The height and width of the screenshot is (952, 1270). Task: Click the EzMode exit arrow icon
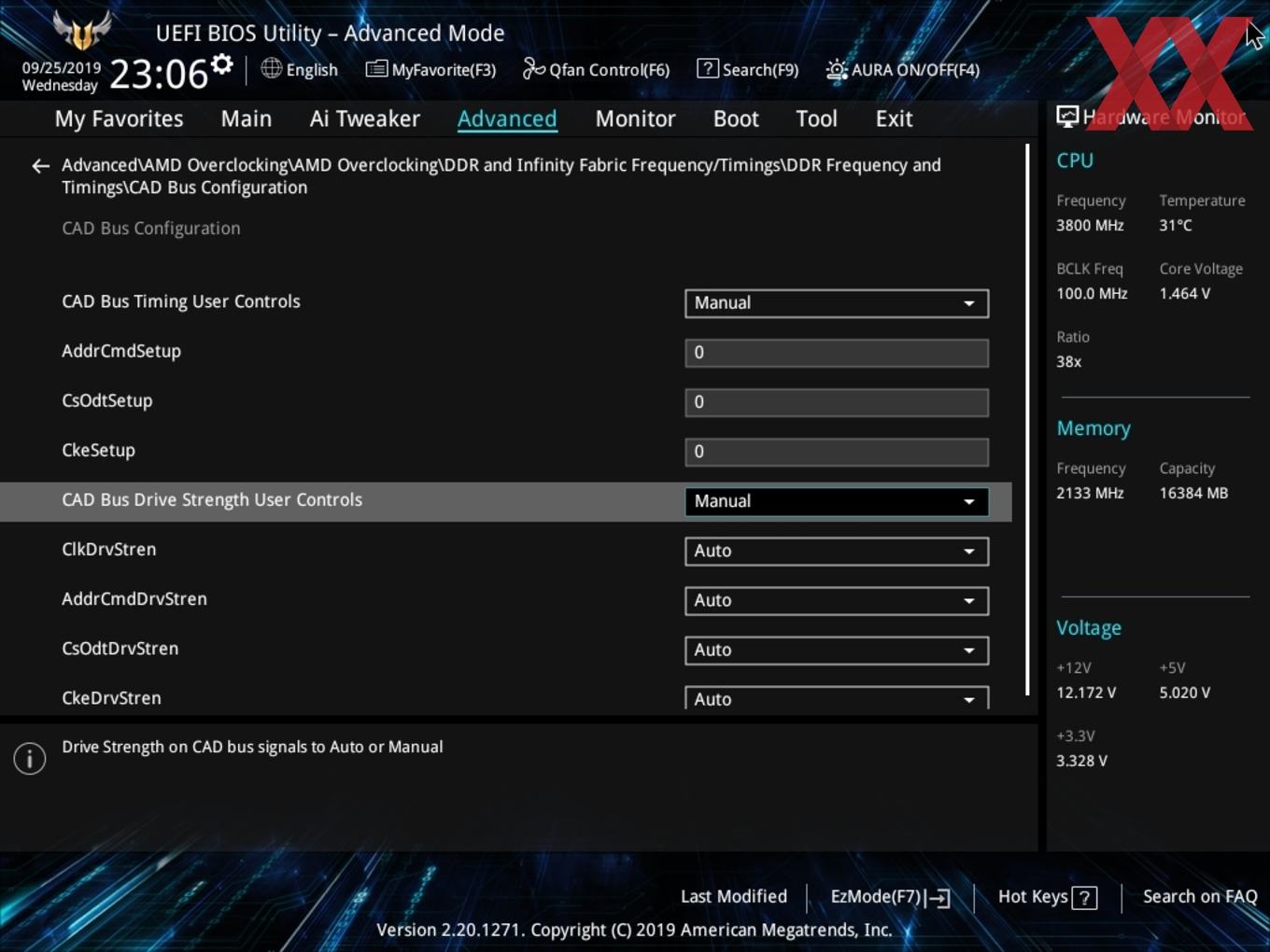click(939, 898)
